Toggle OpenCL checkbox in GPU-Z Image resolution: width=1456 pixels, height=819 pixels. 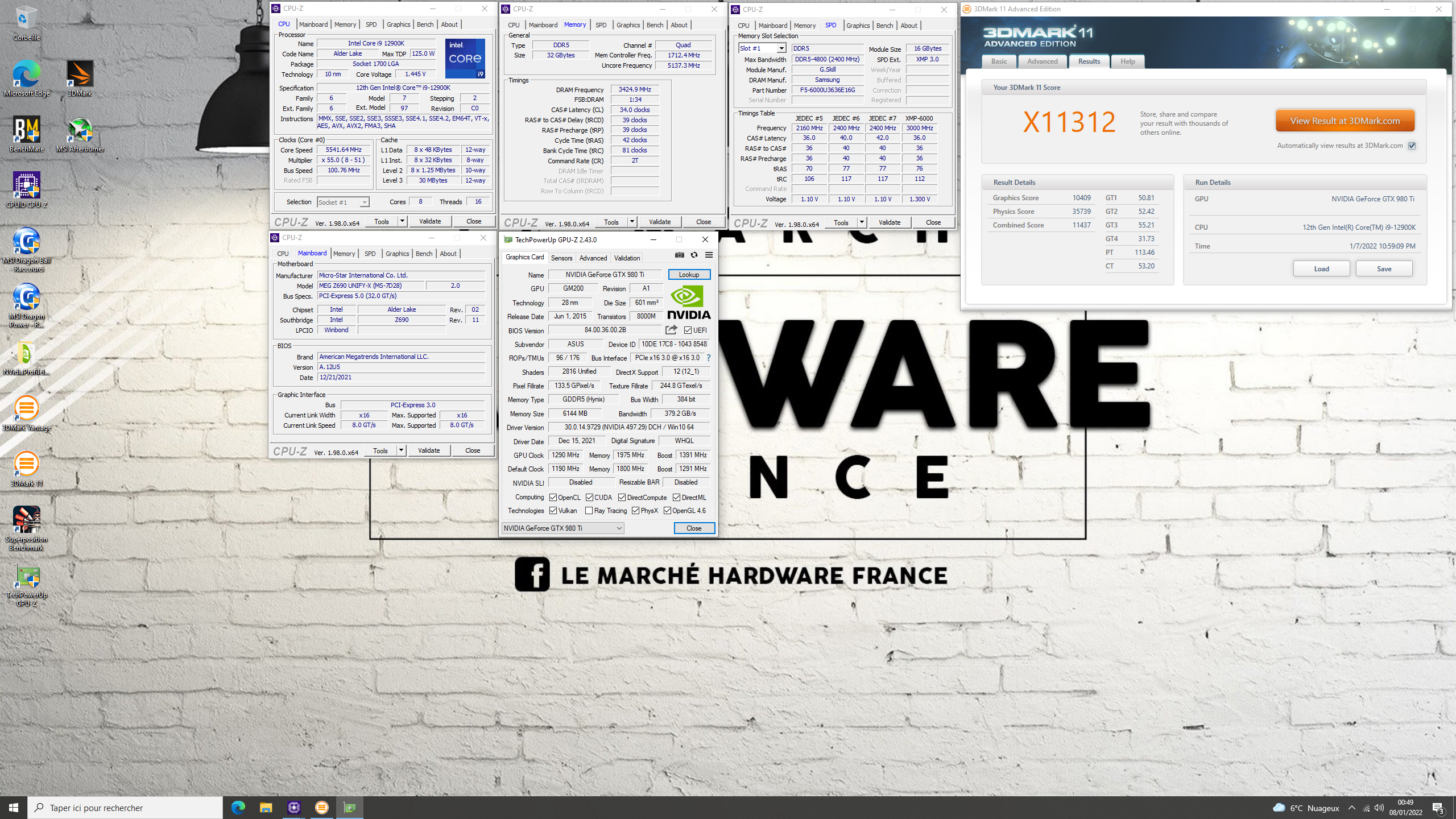coord(553,498)
